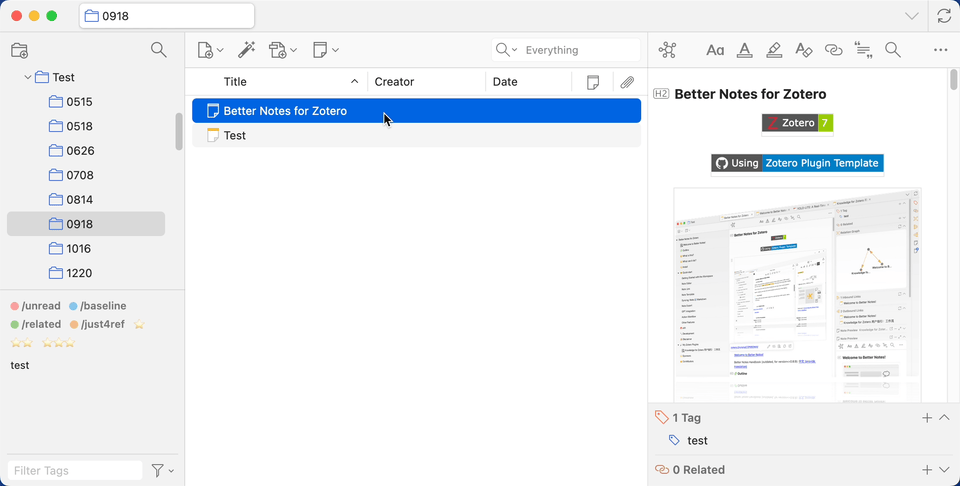Click the new note icon

click(x=320, y=50)
